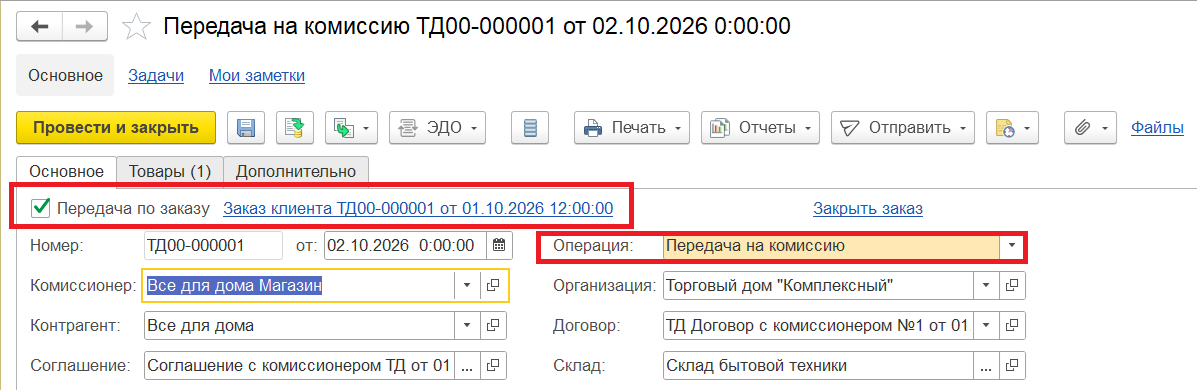1197x390 pixels.
Task: Open the ЭДО dropdown menu
Action: 437,128
